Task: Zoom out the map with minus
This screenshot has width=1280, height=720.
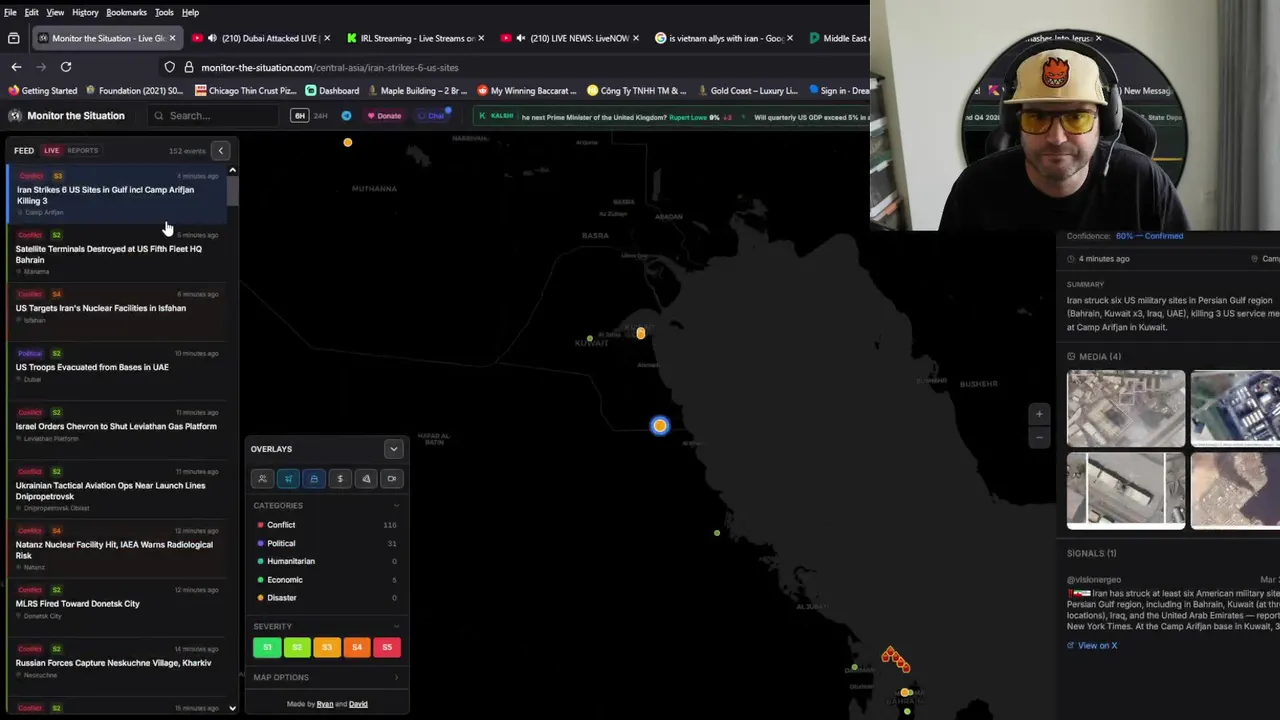Action: 1039,437
